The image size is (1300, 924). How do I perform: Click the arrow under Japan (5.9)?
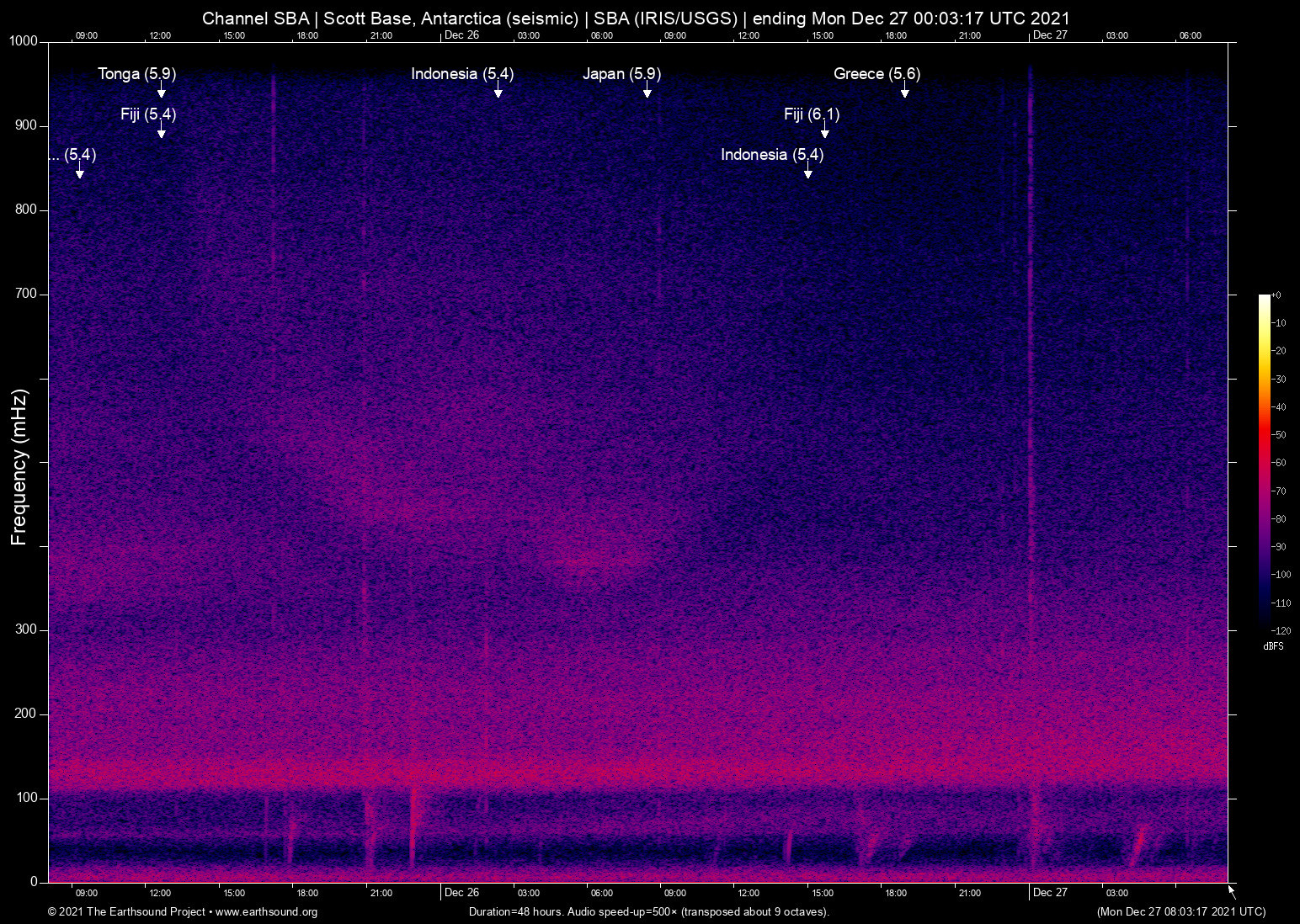[x=647, y=92]
